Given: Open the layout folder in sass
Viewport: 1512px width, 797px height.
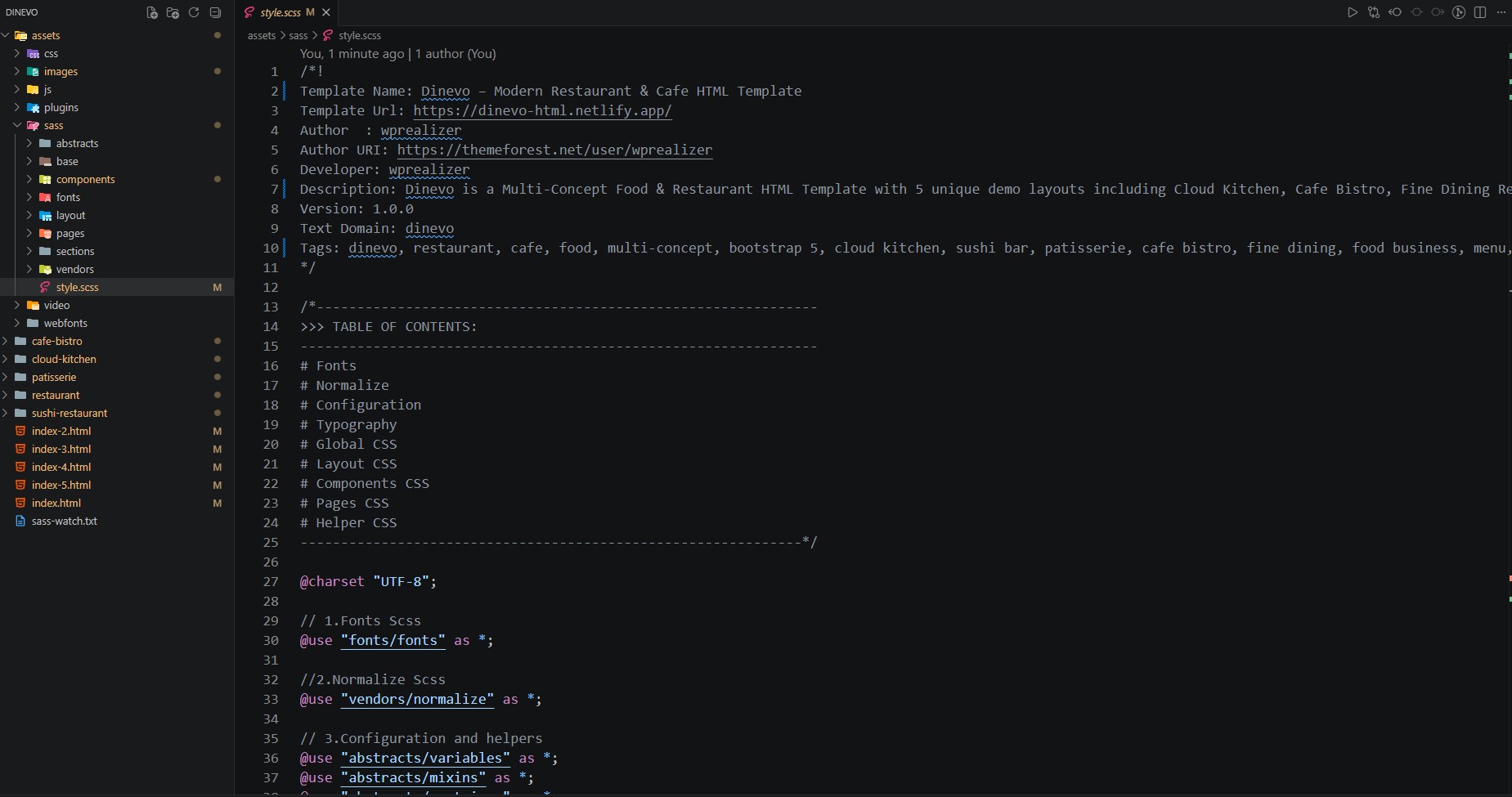Looking at the screenshot, I should (x=117, y=215).
